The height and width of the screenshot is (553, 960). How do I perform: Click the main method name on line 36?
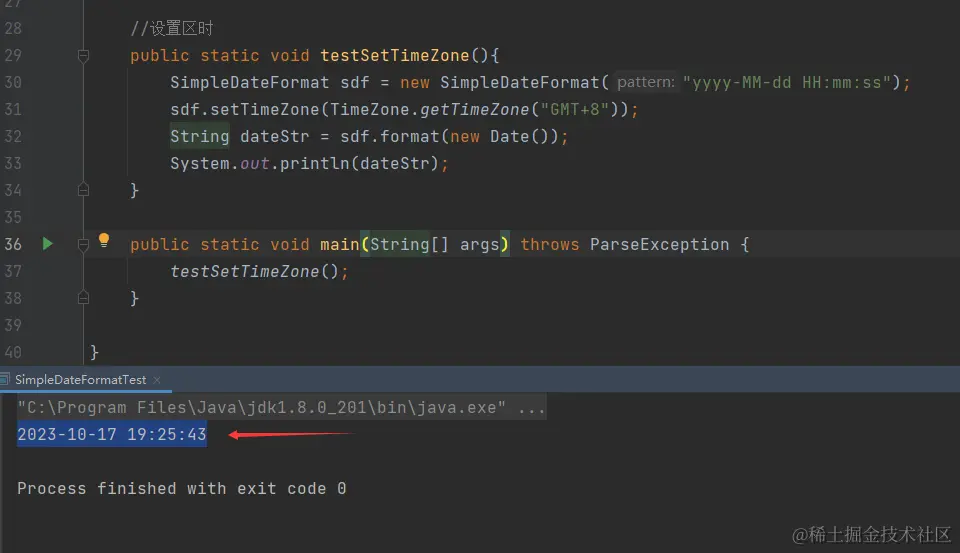pyautogui.click(x=340, y=244)
